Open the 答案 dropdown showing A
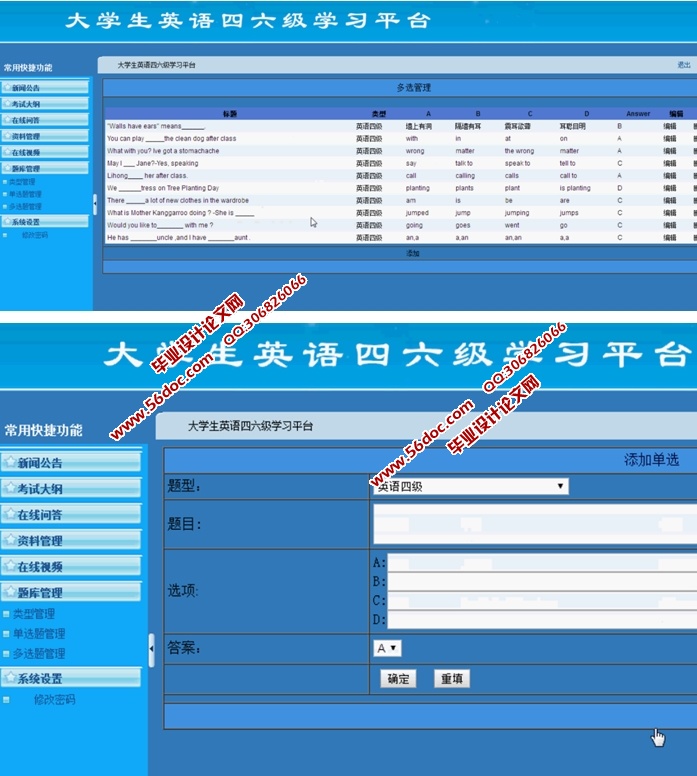Screen dimensions: 697x776 click(387, 648)
